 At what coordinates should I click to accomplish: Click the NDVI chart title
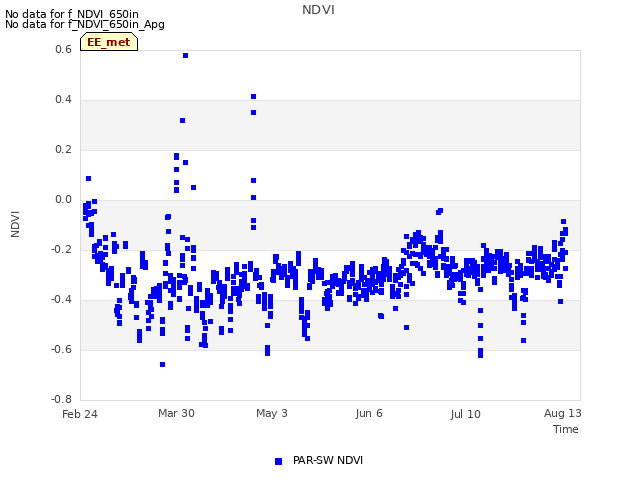coord(318,10)
